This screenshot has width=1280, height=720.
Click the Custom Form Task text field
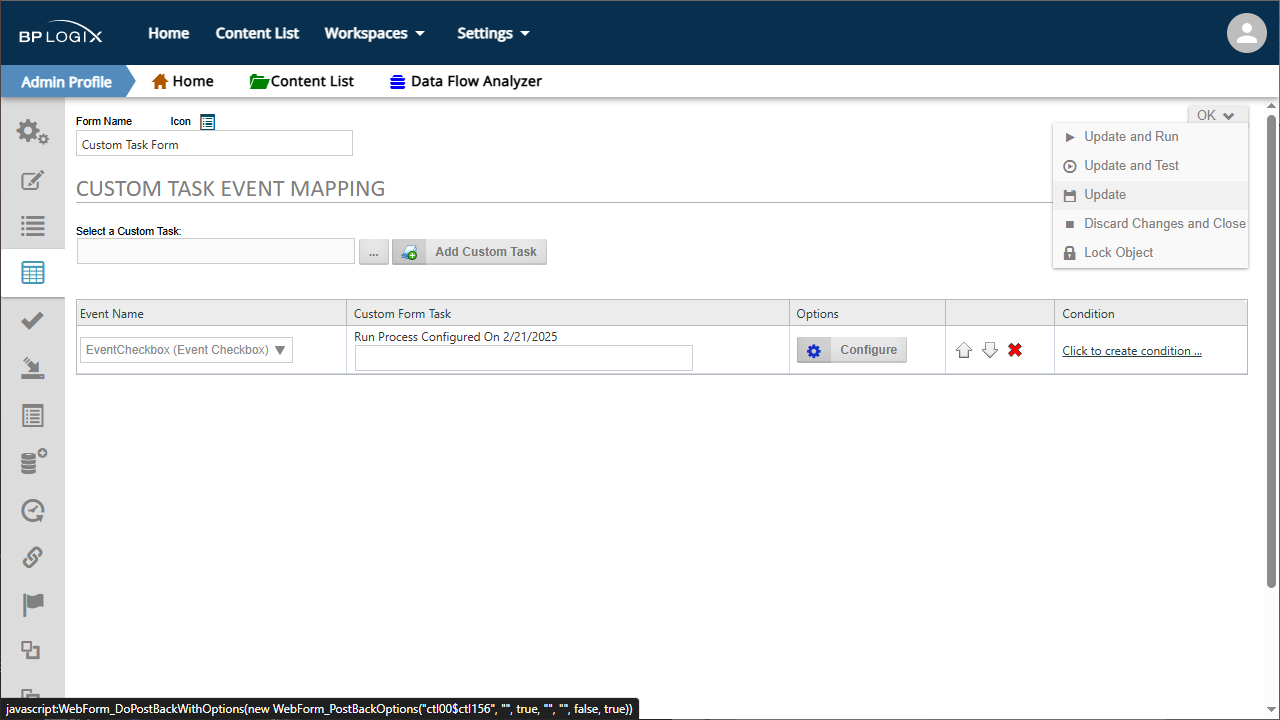coord(524,358)
